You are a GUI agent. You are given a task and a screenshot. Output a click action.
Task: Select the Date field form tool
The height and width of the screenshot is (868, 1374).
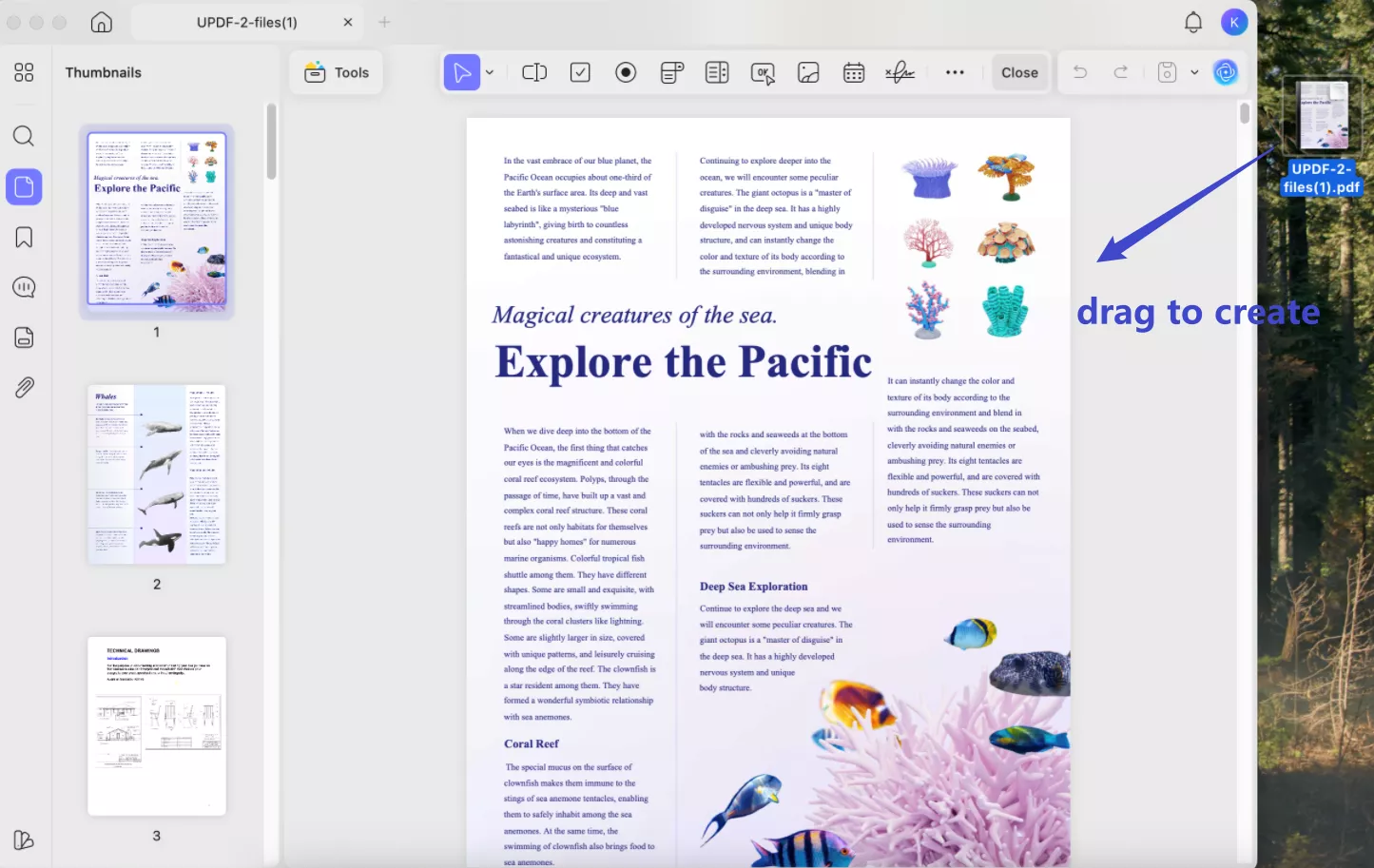pyautogui.click(x=853, y=71)
